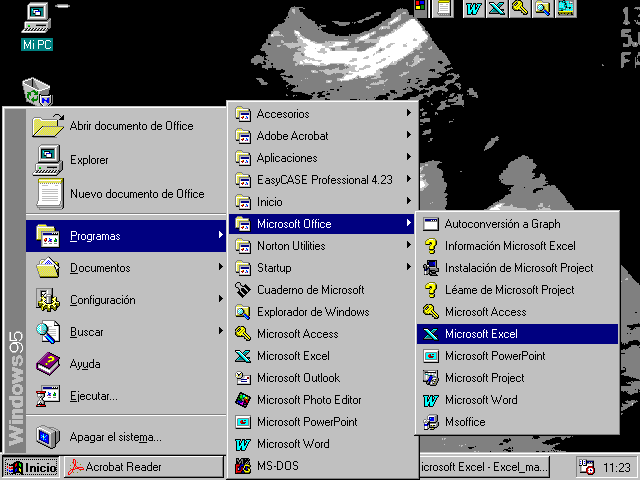Select Ayuda in the Start menu
The image size is (640, 480).
point(126,364)
